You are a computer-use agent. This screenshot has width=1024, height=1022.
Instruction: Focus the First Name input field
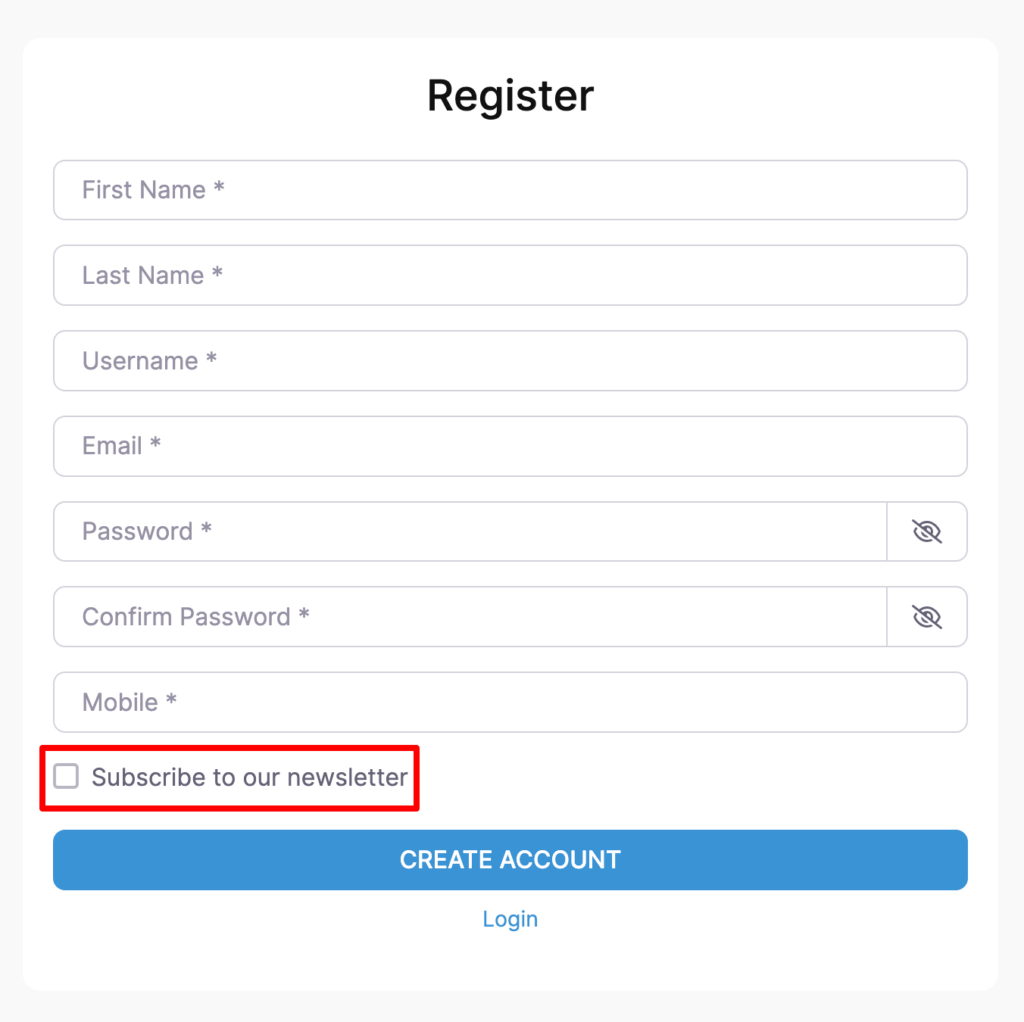point(510,190)
